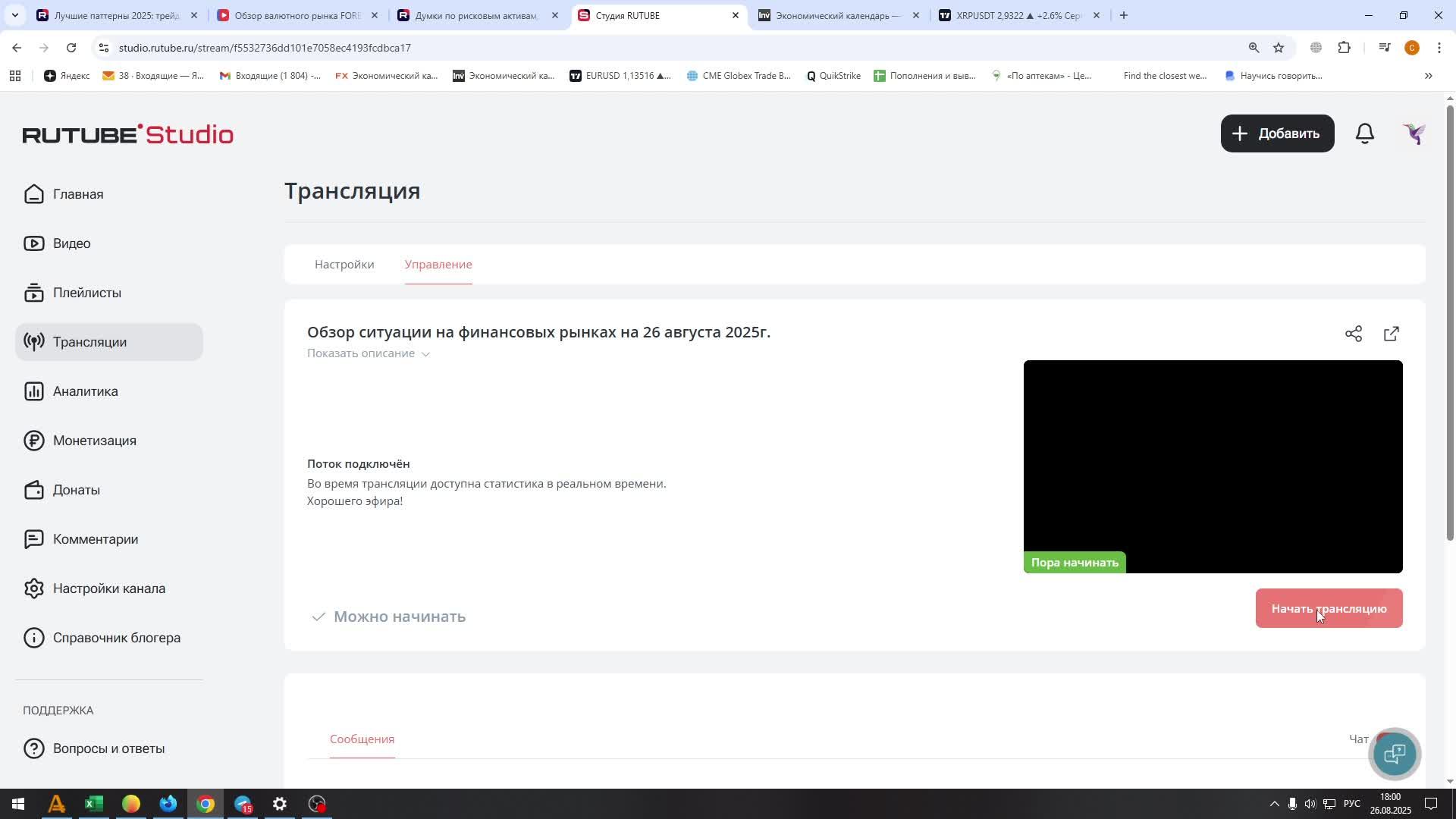Switch to the Настройки tab

344,265
